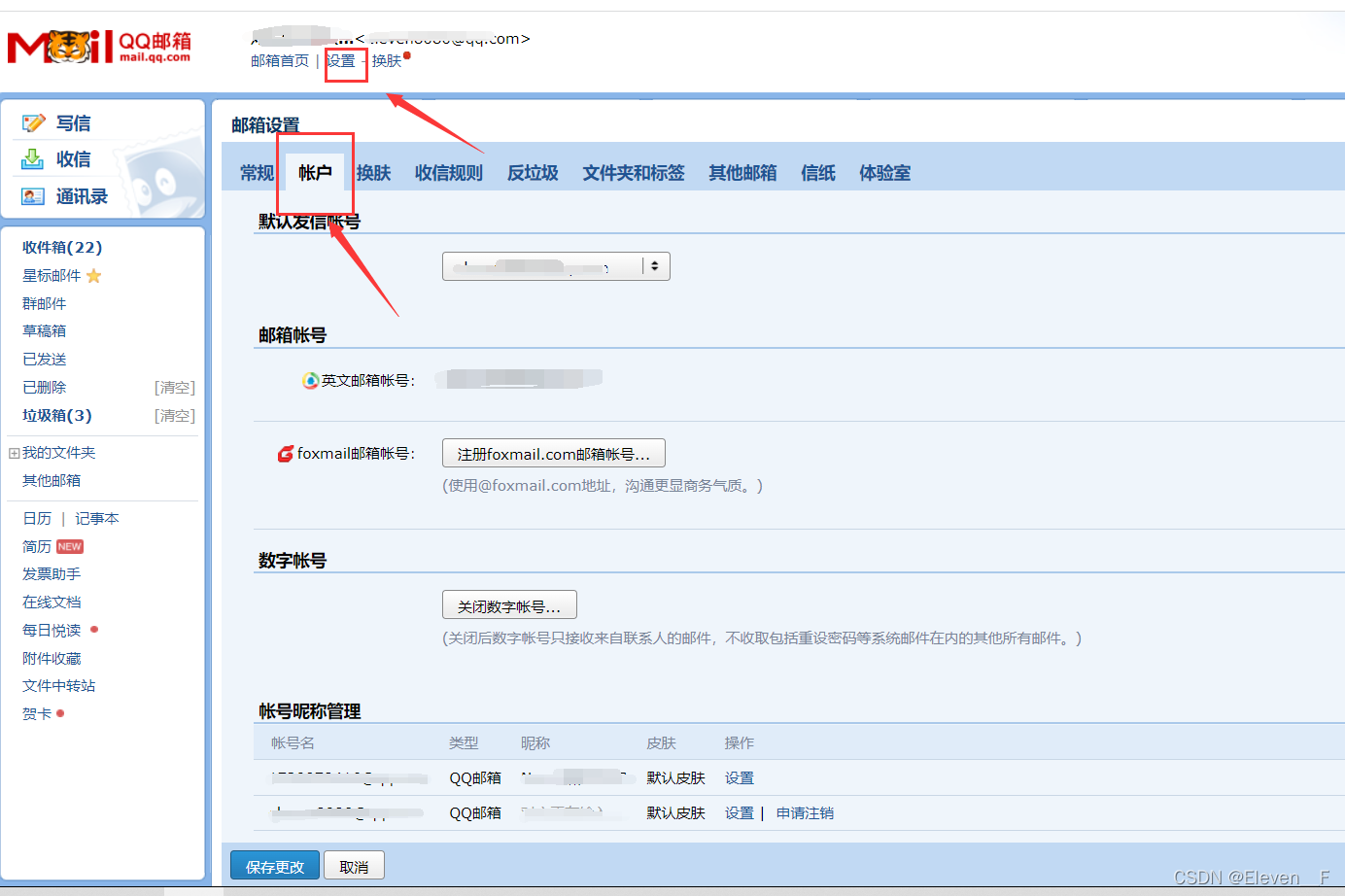Switch to the 帐户 settings tab
Viewport: 1345px width, 896px height.
[315, 173]
